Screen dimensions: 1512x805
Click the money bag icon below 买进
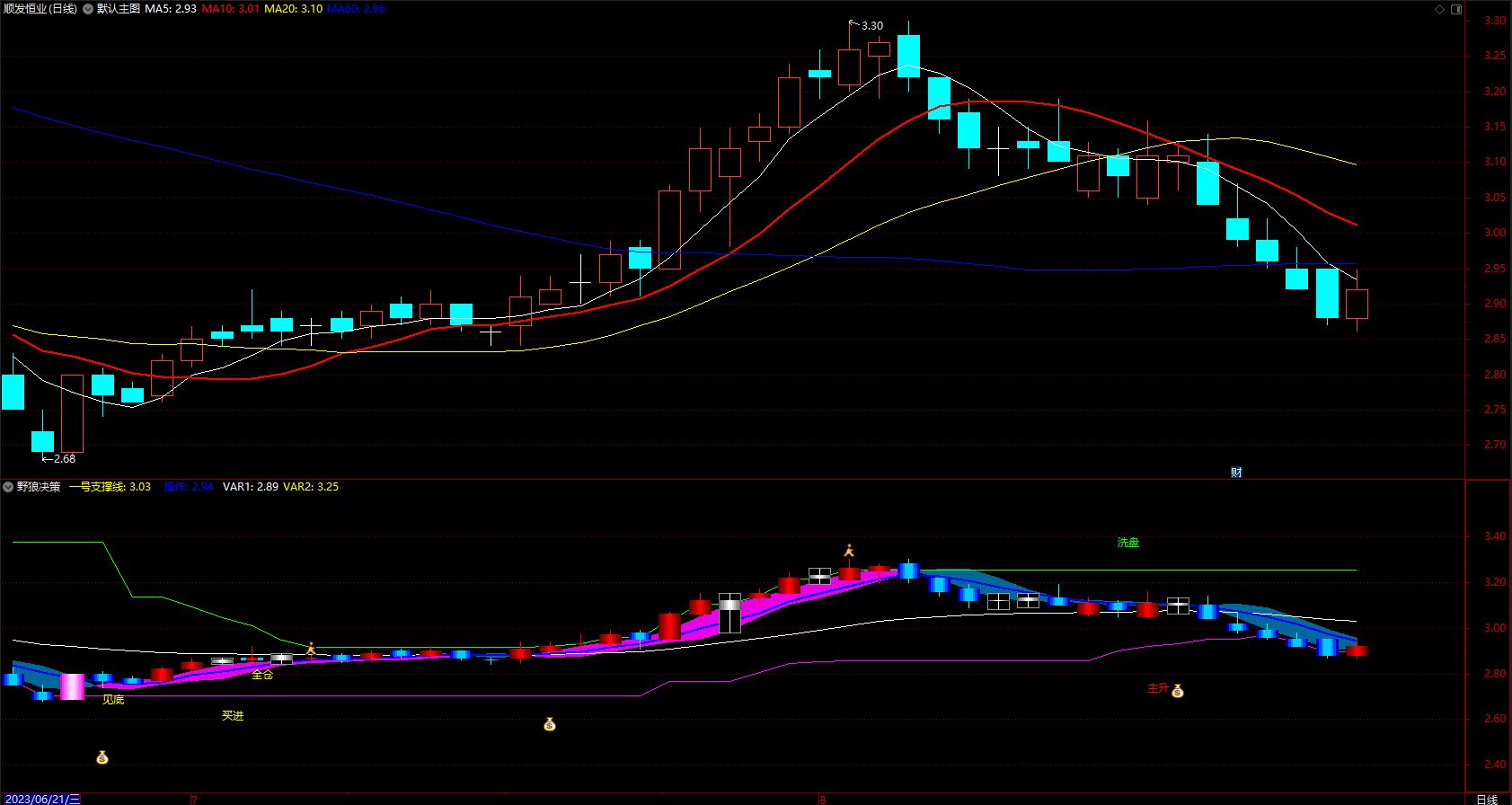pyautogui.click(x=550, y=724)
